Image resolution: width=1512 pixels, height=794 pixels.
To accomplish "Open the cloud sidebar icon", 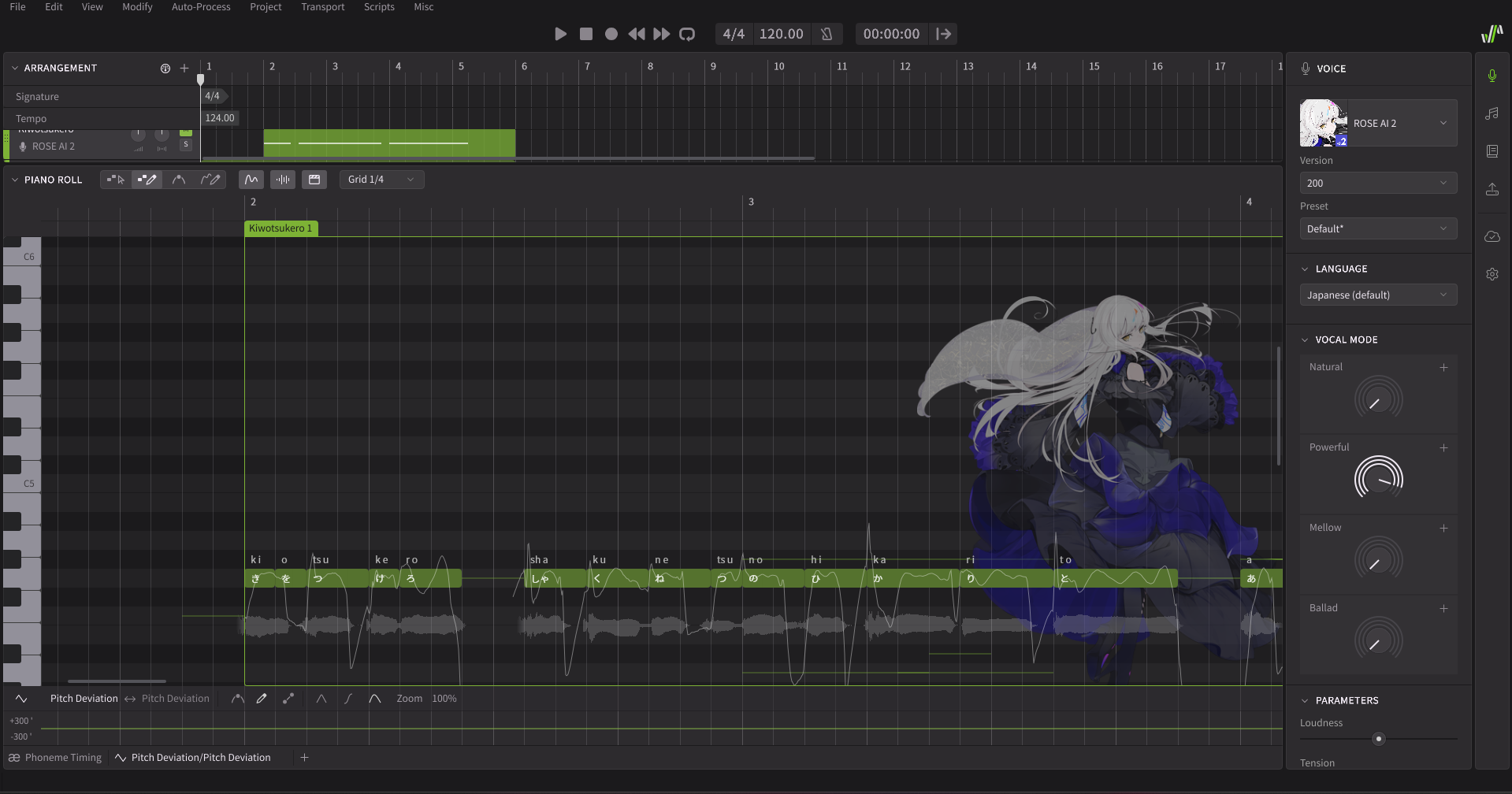I will click(x=1492, y=236).
